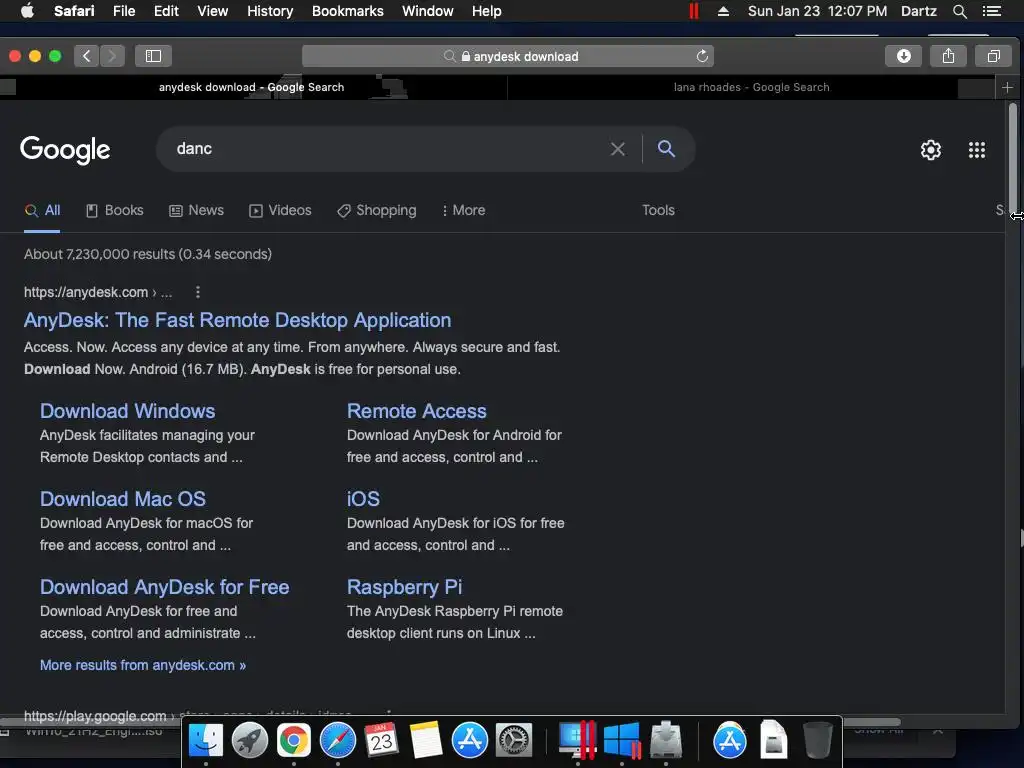The image size is (1024, 768).
Task: Open the File menu
Action: 123,11
